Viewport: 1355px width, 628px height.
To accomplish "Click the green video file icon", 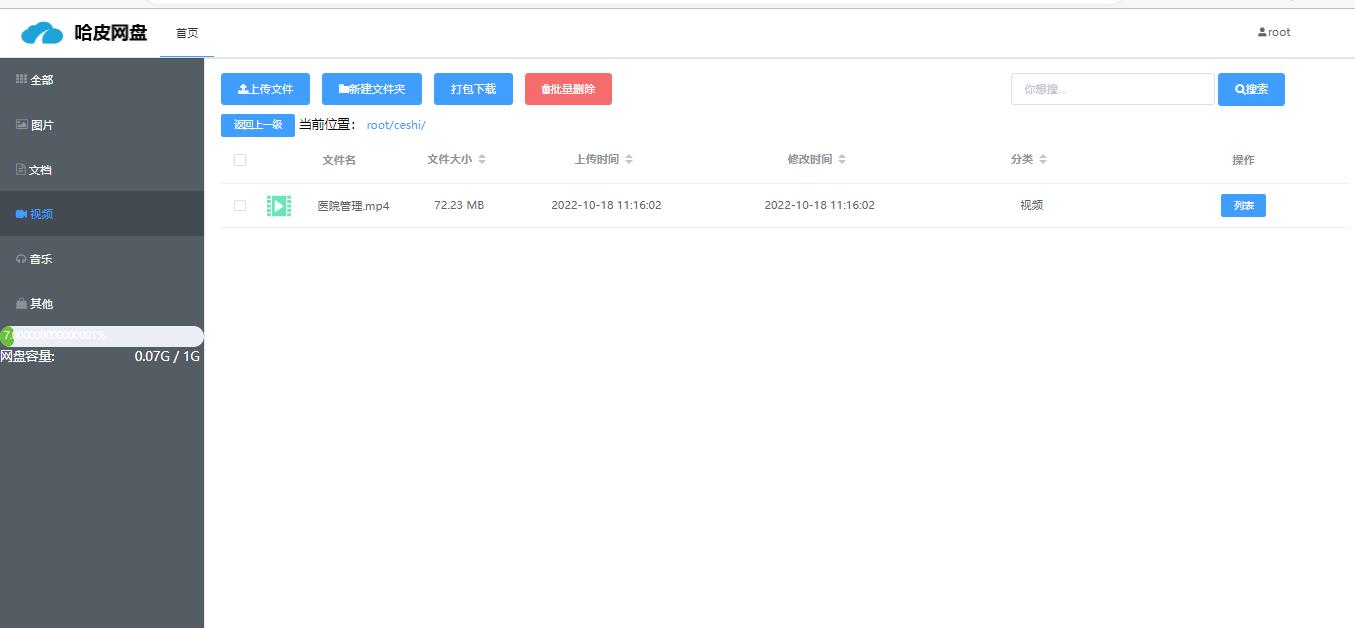I will (x=279, y=206).
